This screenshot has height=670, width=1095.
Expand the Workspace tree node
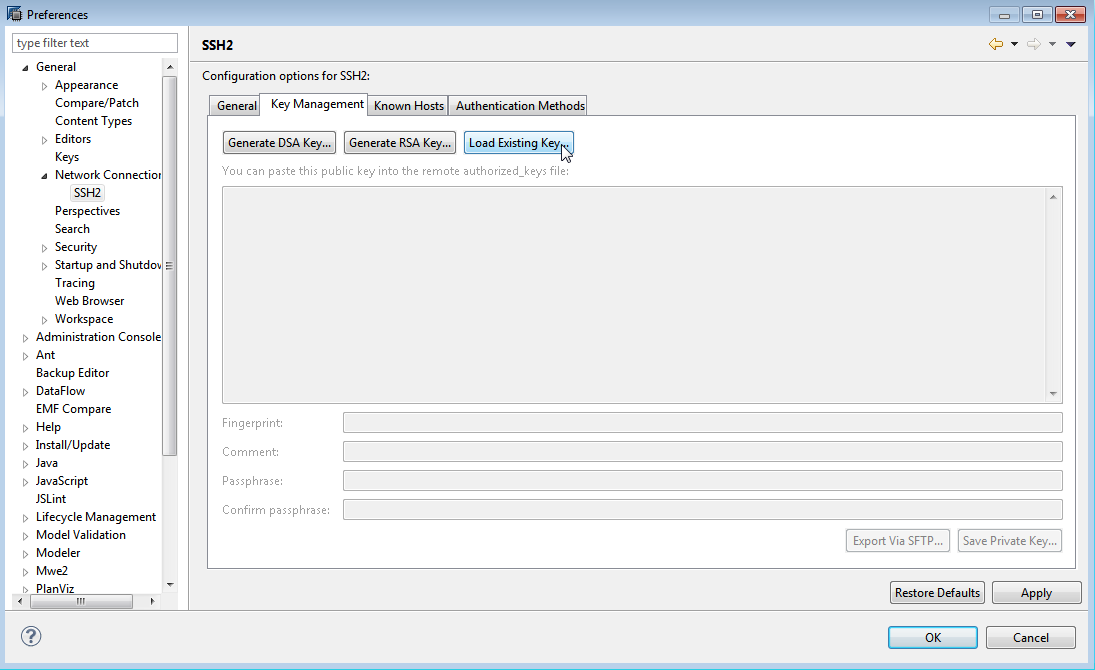(44, 320)
